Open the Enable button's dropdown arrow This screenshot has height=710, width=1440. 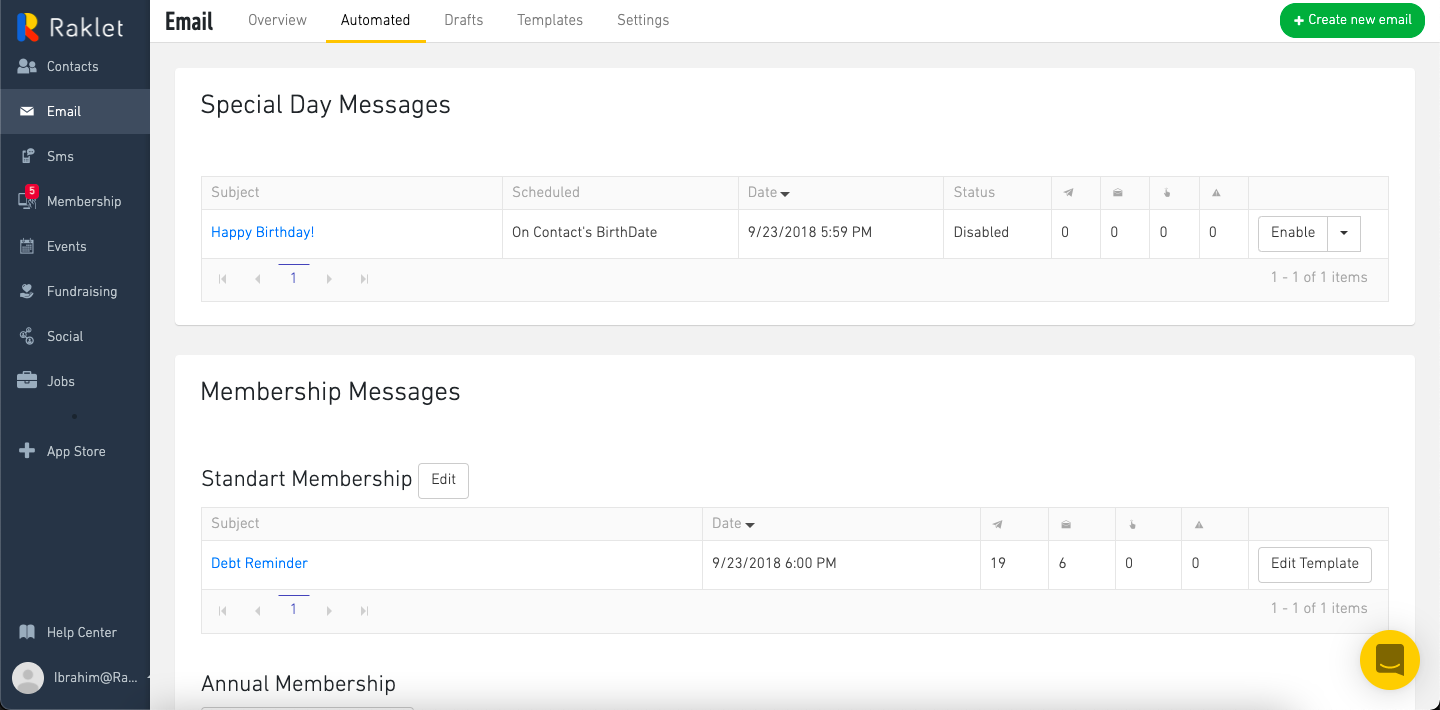coord(1343,233)
